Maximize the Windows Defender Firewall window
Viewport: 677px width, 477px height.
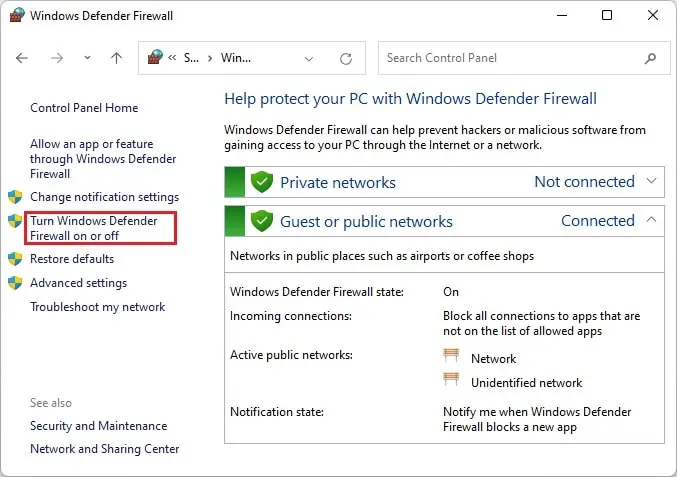(607, 15)
